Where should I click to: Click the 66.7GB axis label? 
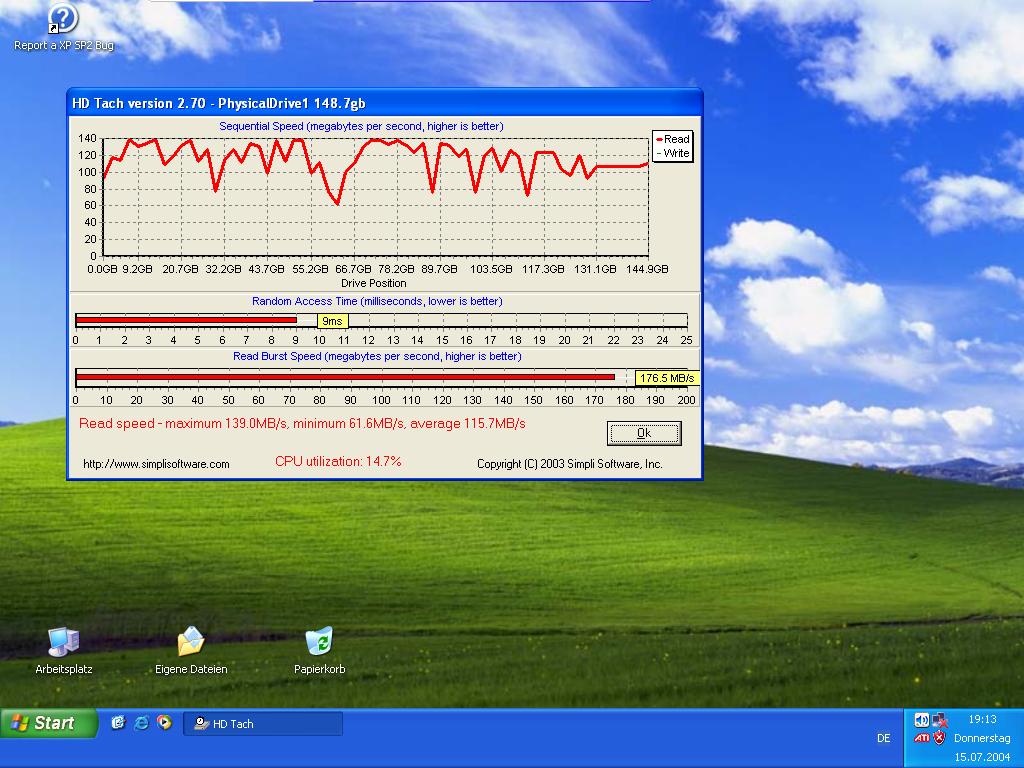(x=353, y=269)
